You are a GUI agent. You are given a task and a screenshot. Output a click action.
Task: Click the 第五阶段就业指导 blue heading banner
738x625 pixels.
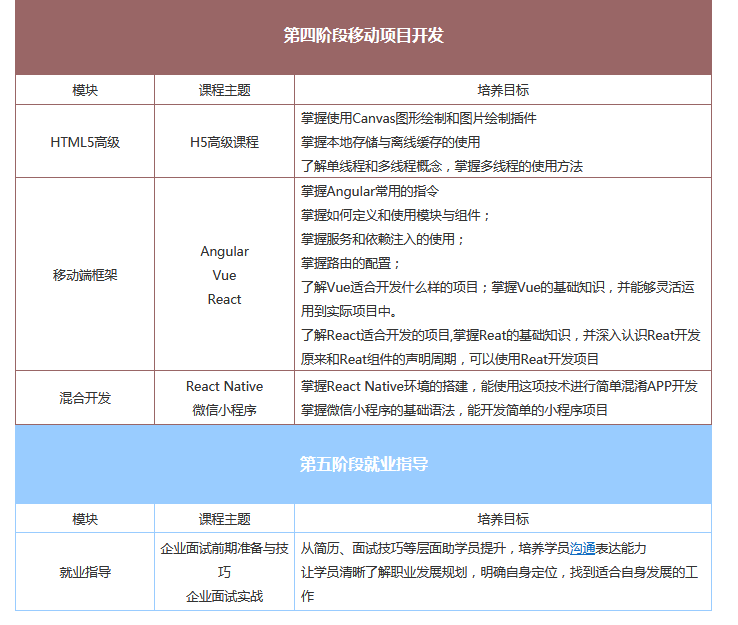pos(363,464)
